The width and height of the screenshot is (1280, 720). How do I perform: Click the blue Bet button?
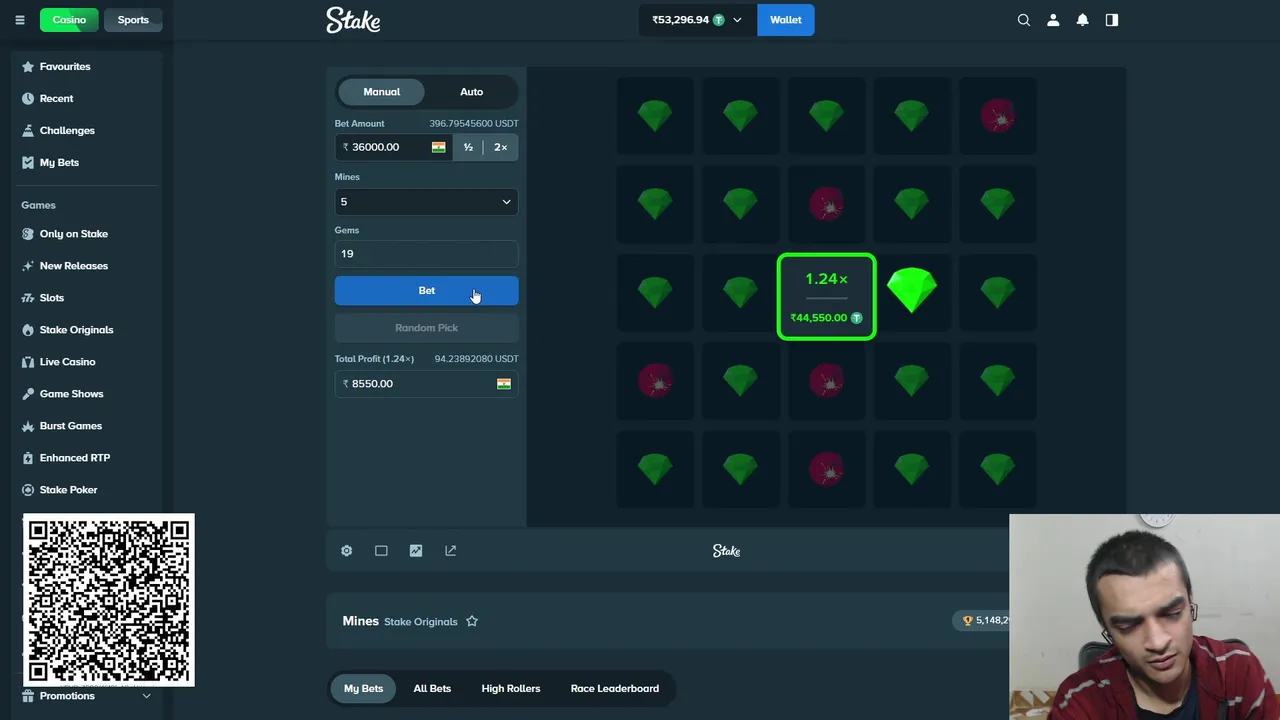tap(426, 291)
